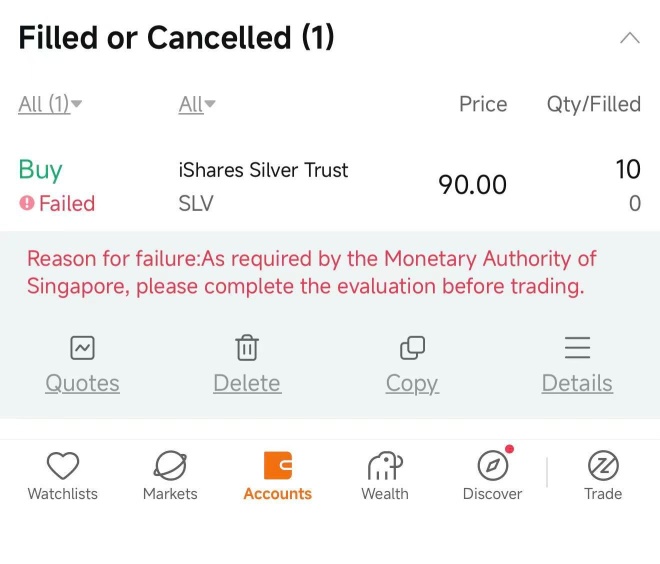This screenshot has width=660, height=564.
Task: Tap the Delete trash can icon
Action: click(x=247, y=348)
